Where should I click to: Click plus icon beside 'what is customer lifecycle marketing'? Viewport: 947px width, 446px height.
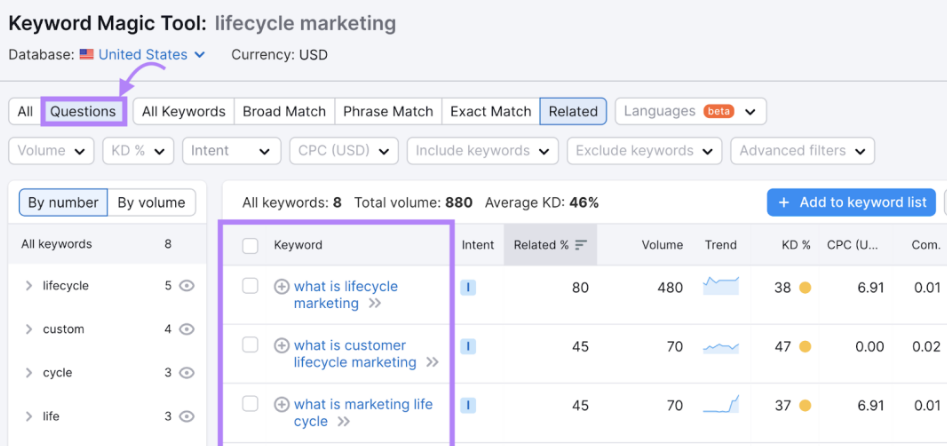click(281, 346)
